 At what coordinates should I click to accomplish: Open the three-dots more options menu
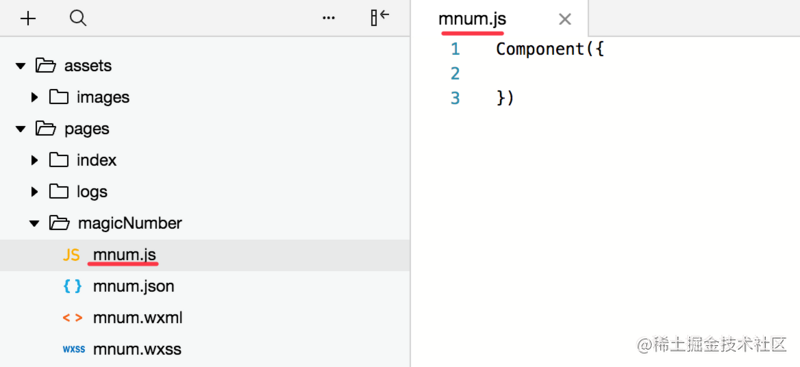(x=329, y=18)
